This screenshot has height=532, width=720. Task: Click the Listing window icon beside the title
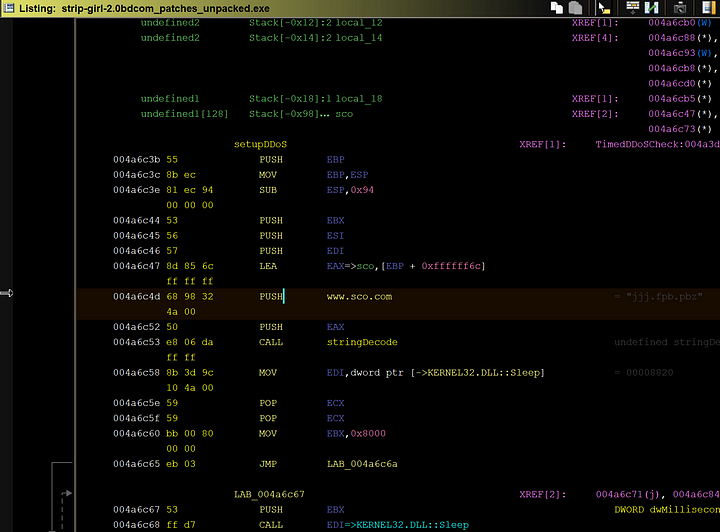click(9, 8)
